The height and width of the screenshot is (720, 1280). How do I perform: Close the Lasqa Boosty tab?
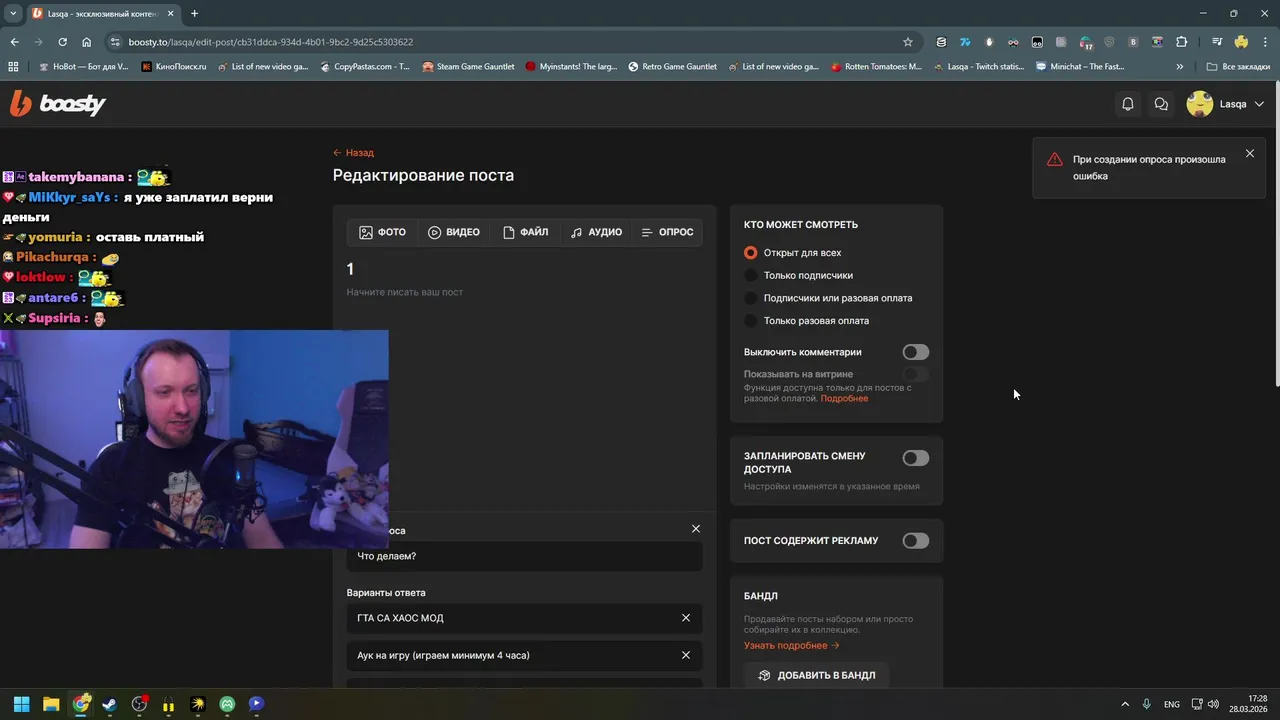coord(171,13)
